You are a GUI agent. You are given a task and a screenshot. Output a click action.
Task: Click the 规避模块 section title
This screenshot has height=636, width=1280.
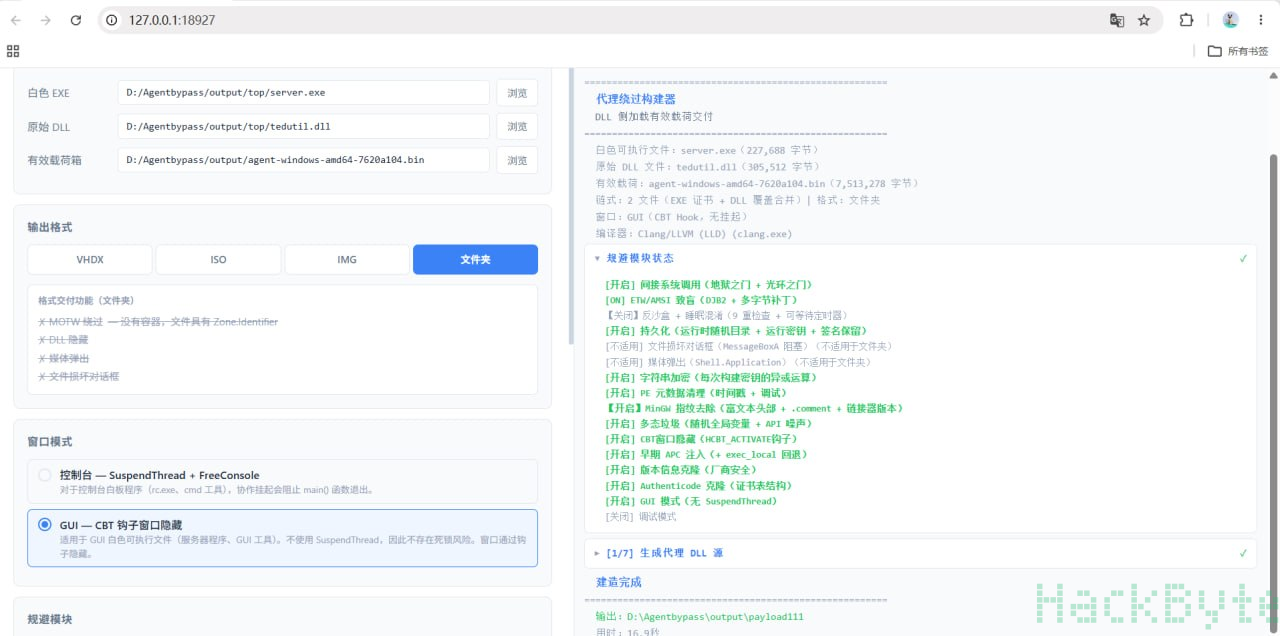point(50,619)
